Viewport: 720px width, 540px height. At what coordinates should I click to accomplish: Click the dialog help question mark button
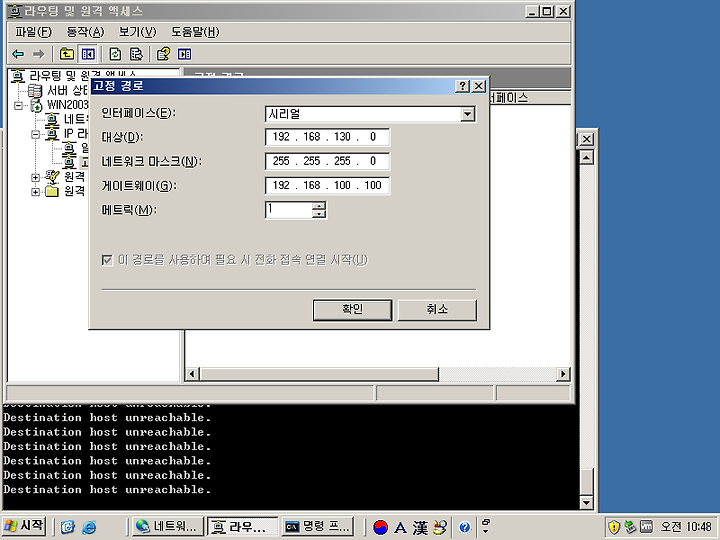[462, 86]
